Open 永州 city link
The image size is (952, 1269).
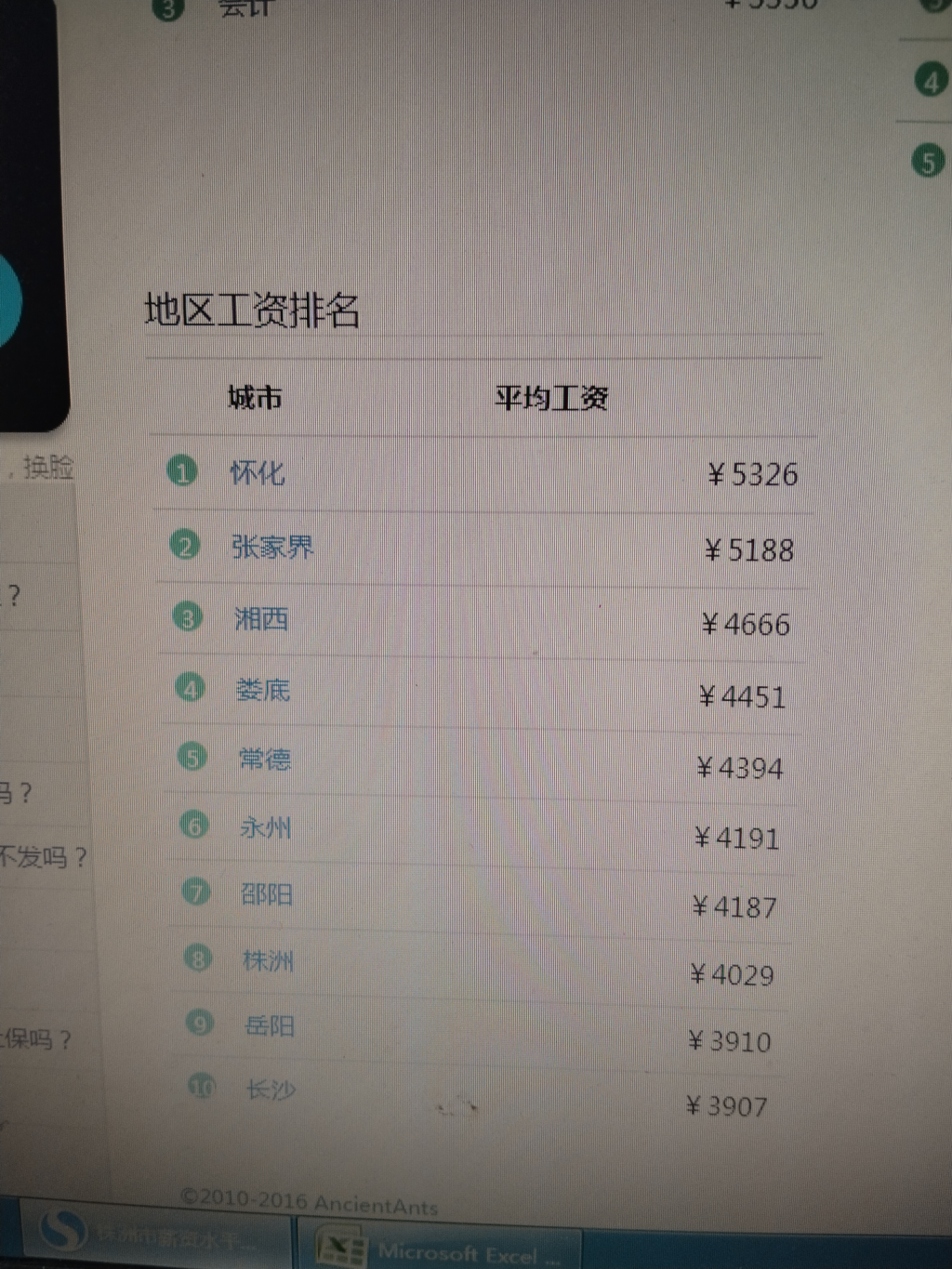pos(266,826)
